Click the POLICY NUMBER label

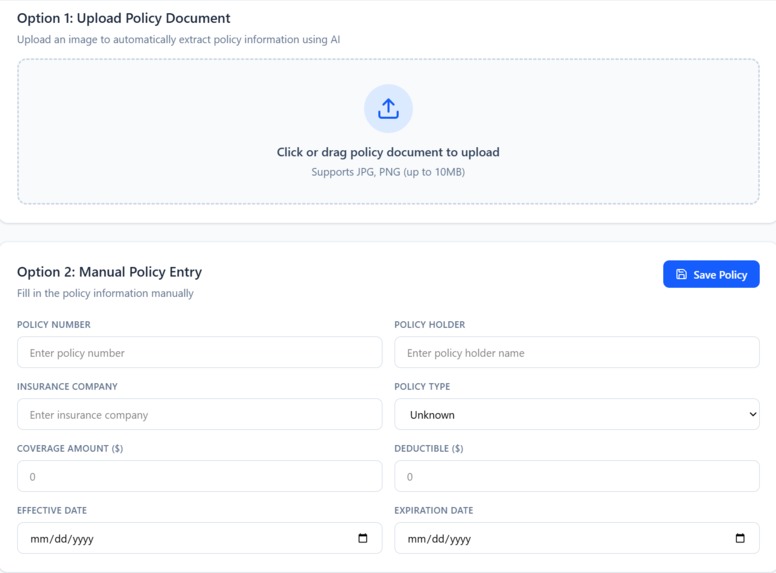coord(54,325)
